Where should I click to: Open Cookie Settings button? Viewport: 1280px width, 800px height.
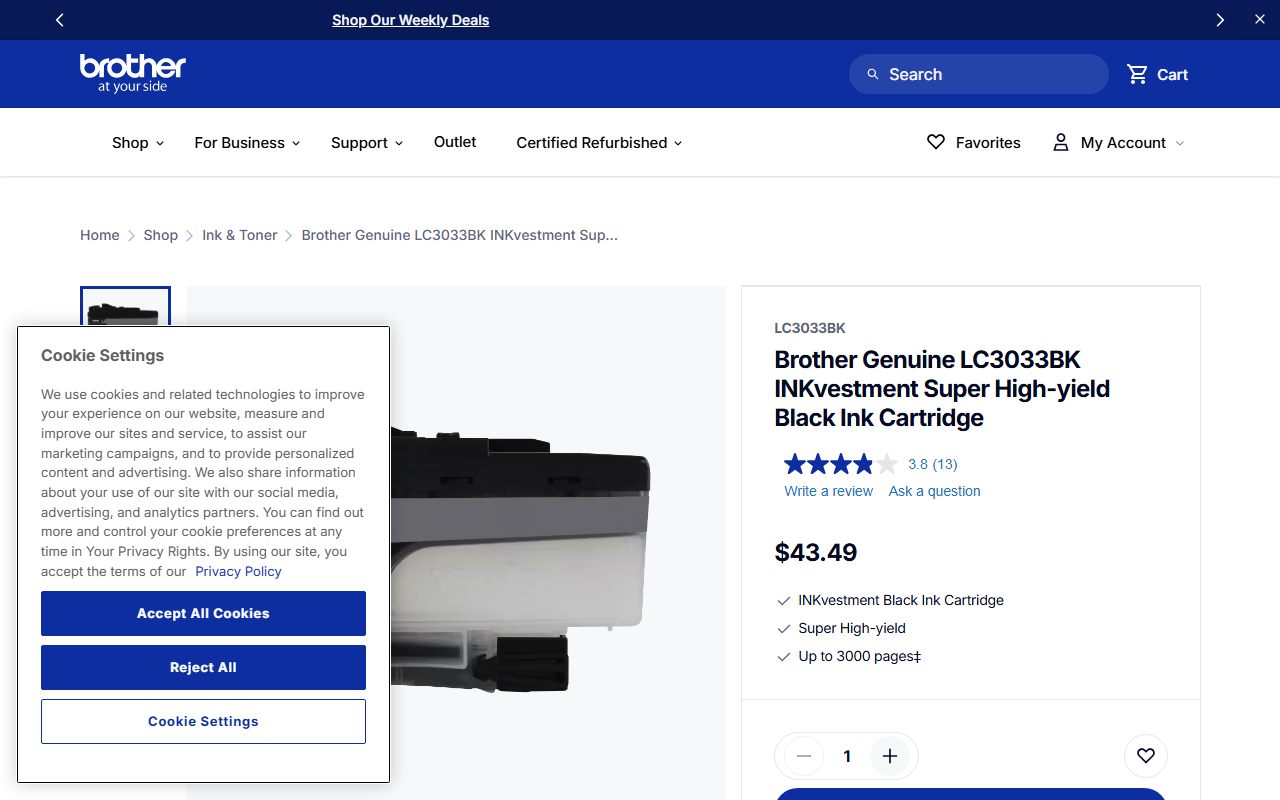203,721
